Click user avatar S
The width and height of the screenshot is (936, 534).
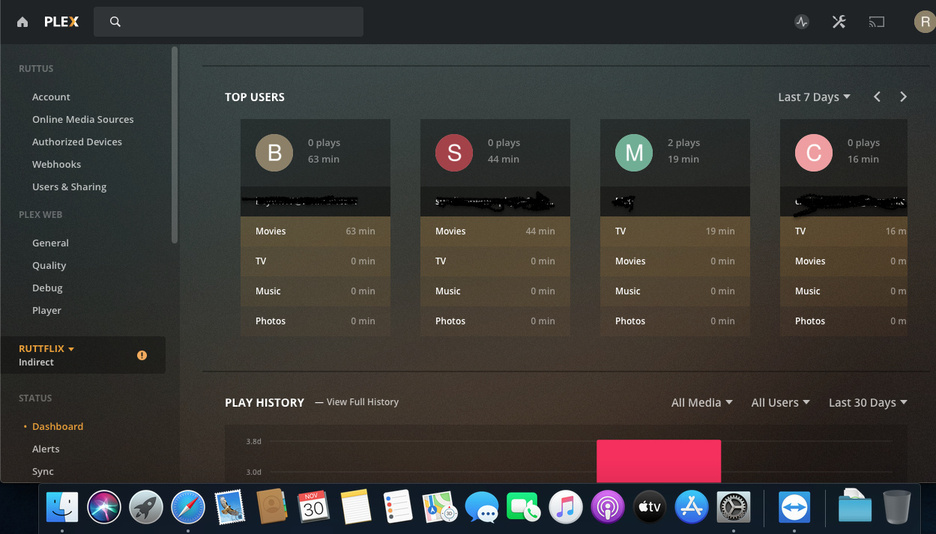click(454, 153)
